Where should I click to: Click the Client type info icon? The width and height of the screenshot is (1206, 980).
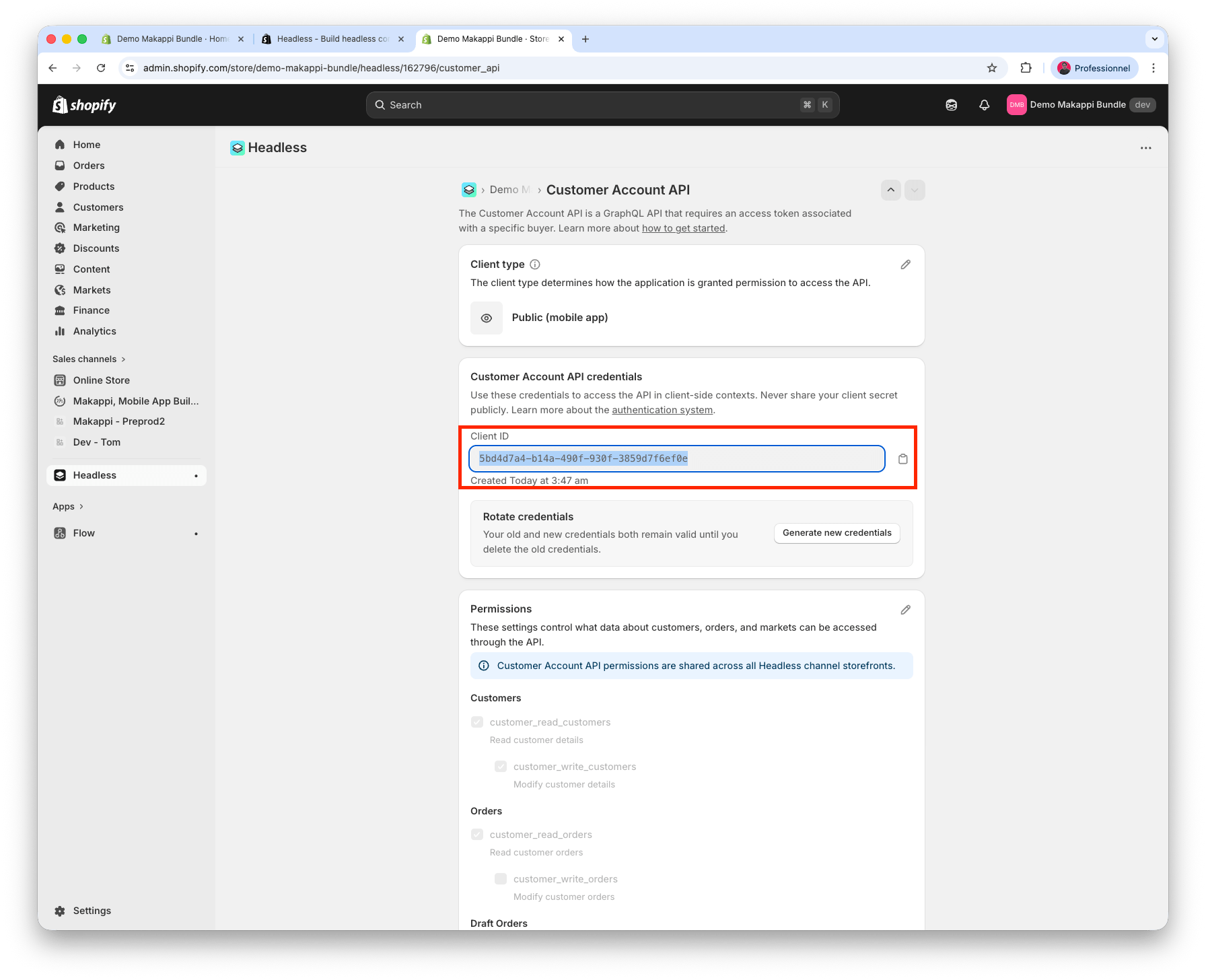tap(535, 265)
